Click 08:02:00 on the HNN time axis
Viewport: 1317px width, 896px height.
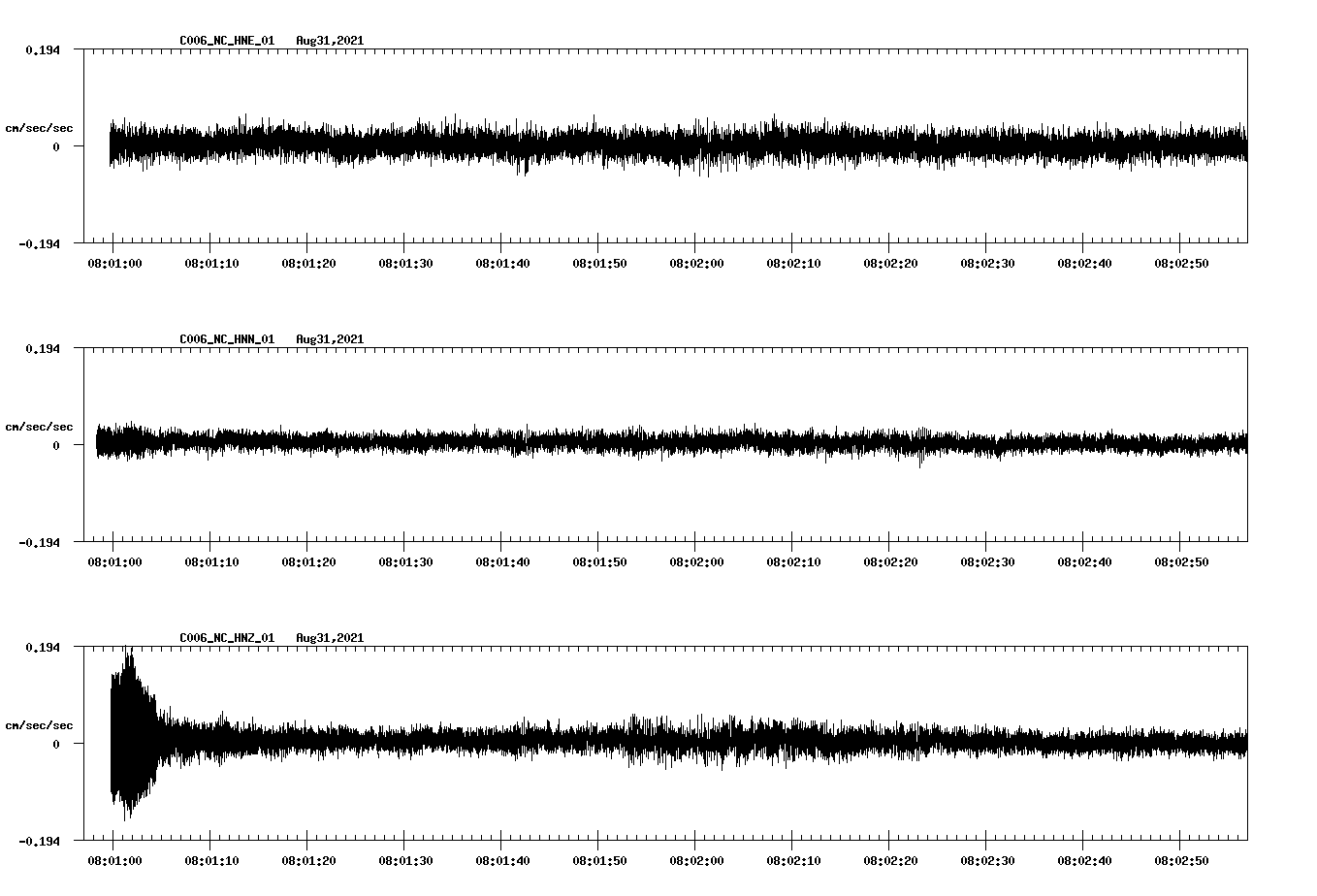point(696,562)
